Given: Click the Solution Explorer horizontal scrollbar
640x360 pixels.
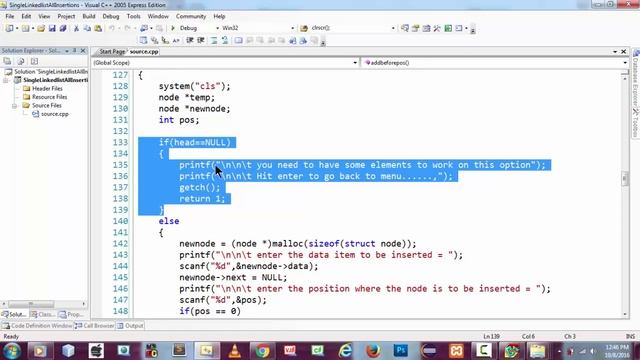Looking at the screenshot, I should coord(31,304).
